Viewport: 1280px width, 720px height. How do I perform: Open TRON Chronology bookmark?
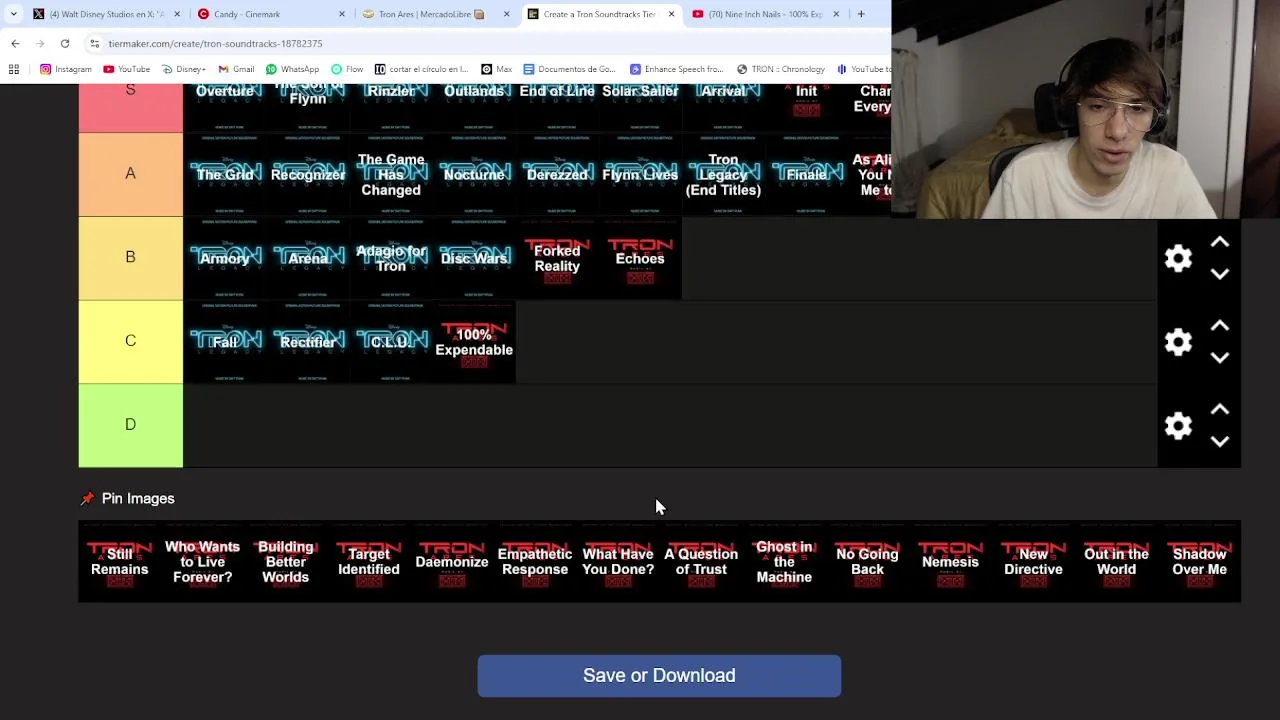coord(780,69)
